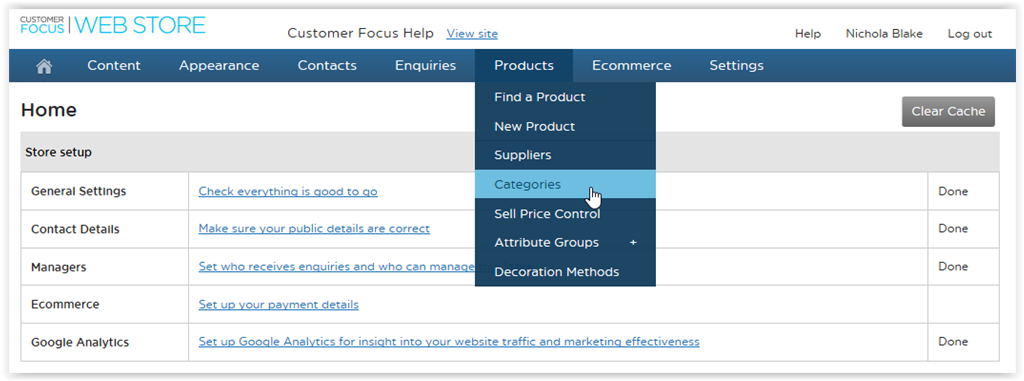Open 'Check everything is good to go' link
This screenshot has height=381, width=1024.
click(x=288, y=191)
